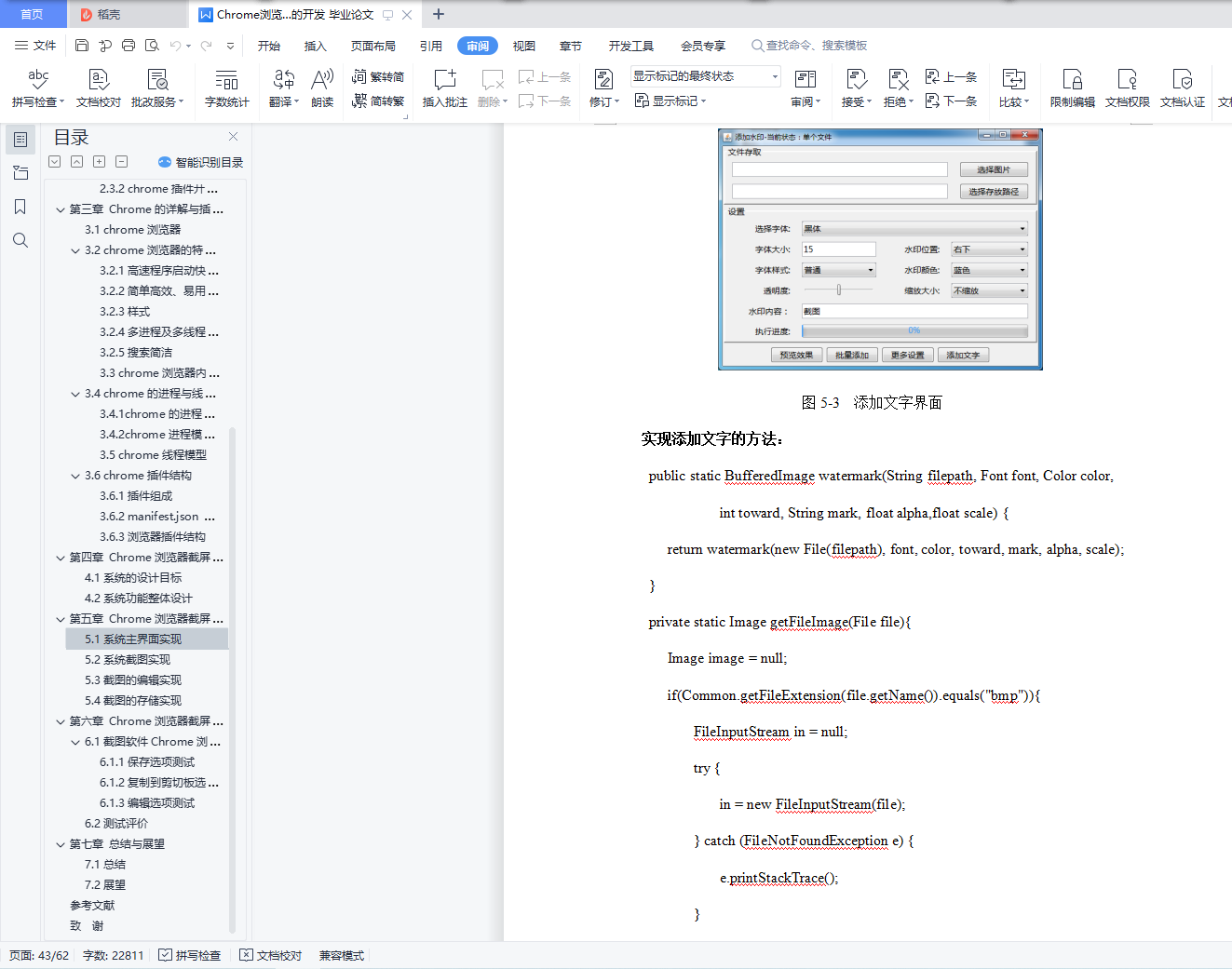This screenshot has width=1232, height=969.
Task: Open 文档校对 from the ribbon
Action: point(99,88)
